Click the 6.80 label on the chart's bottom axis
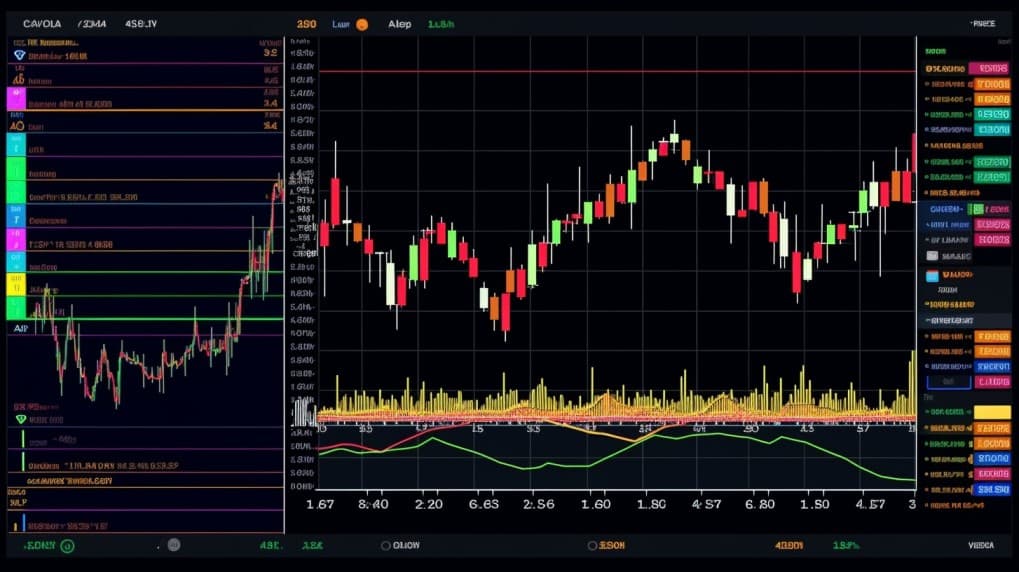Image resolution: width=1019 pixels, height=572 pixels. (x=760, y=504)
